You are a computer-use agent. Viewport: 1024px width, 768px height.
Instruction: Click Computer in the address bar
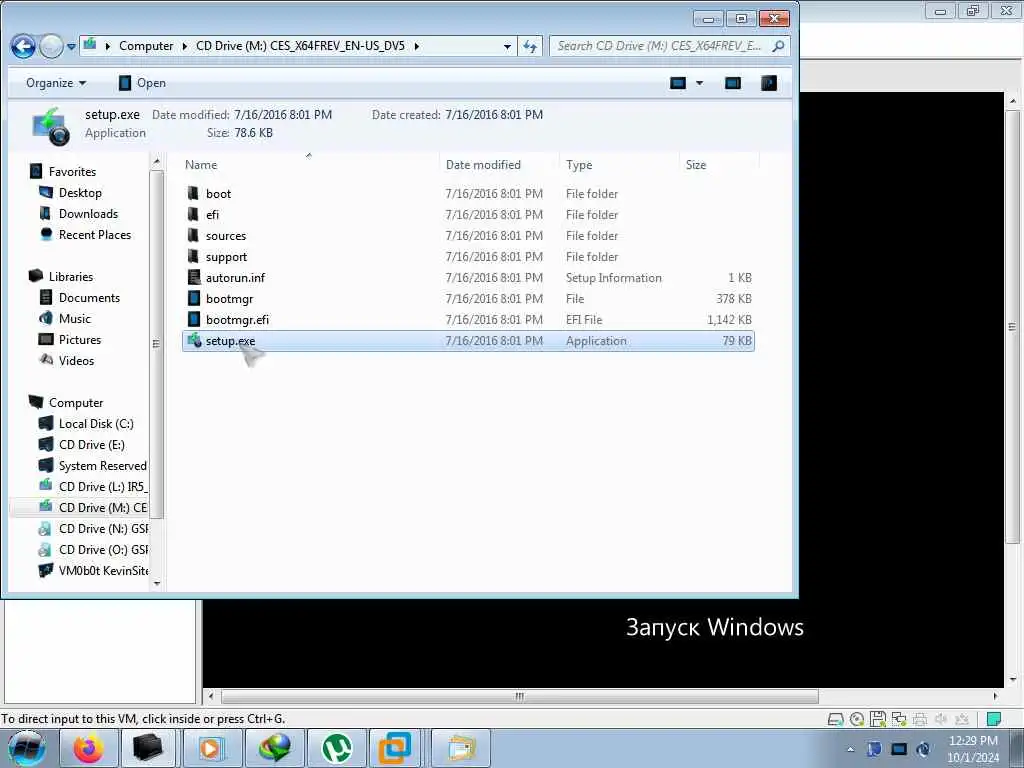[x=146, y=46]
